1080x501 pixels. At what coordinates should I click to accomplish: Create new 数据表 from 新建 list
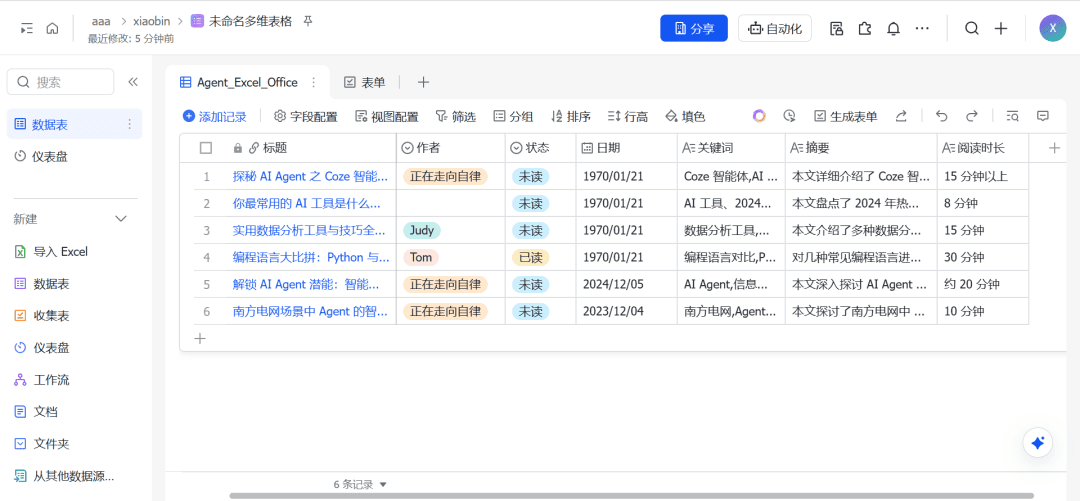click(x=42, y=284)
